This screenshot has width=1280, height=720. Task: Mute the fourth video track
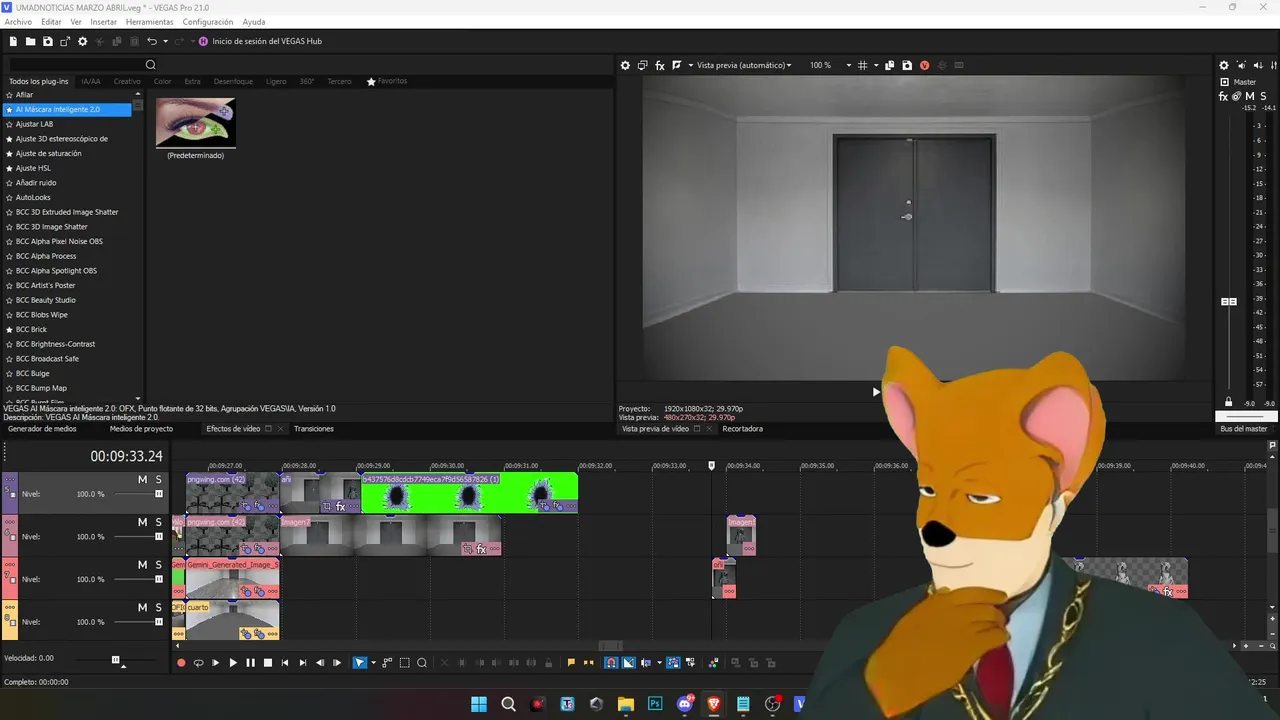(142, 607)
